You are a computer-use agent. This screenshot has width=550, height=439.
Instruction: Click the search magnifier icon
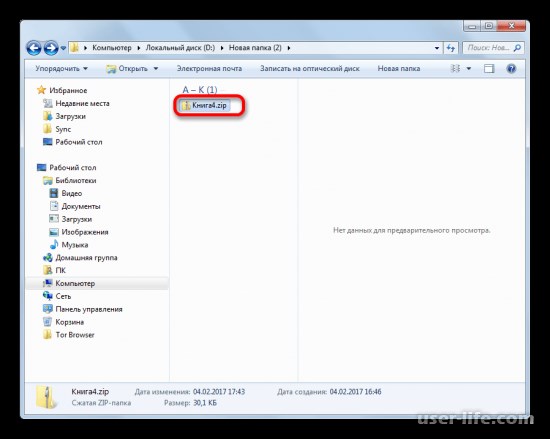(x=517, y=48)
